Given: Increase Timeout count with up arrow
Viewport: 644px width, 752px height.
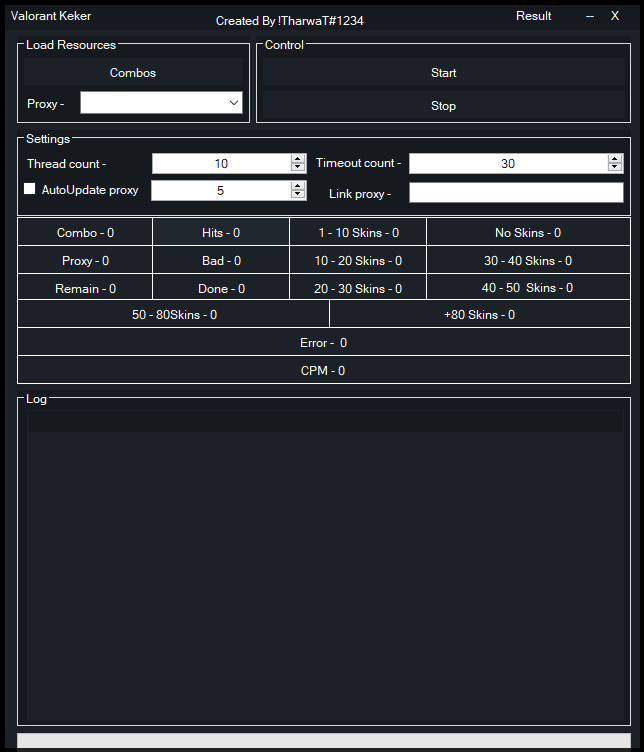Looking at the screenshot, I should 614,159.
